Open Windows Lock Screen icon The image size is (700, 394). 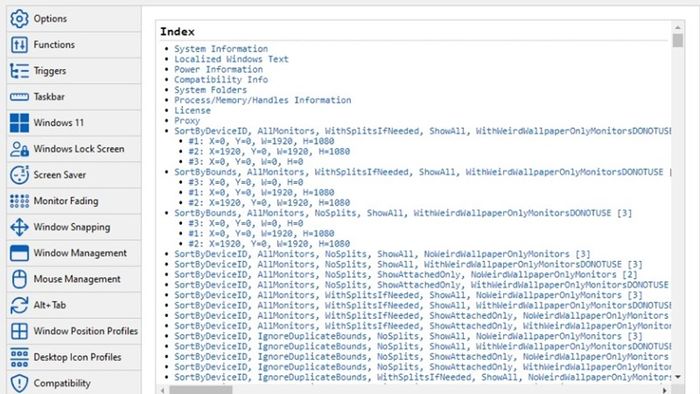(19, 149)
